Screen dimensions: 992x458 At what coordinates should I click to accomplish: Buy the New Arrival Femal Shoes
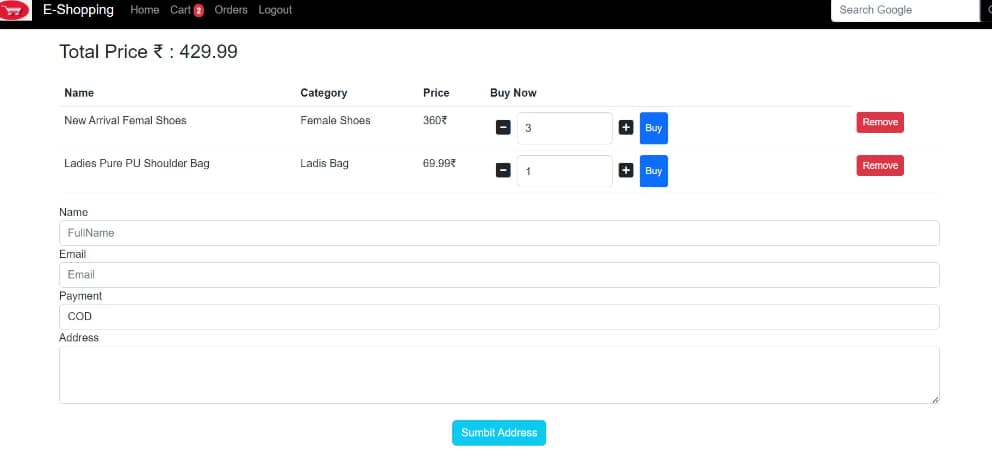[x=653, y=128]
